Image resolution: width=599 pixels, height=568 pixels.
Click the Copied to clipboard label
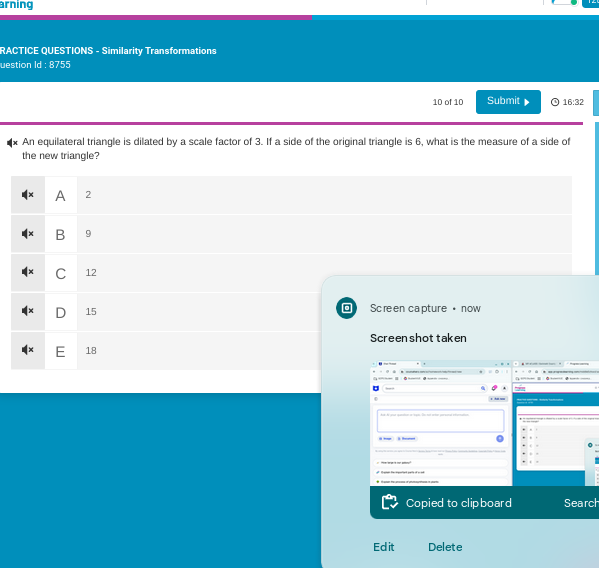click(x=458, y=503)
